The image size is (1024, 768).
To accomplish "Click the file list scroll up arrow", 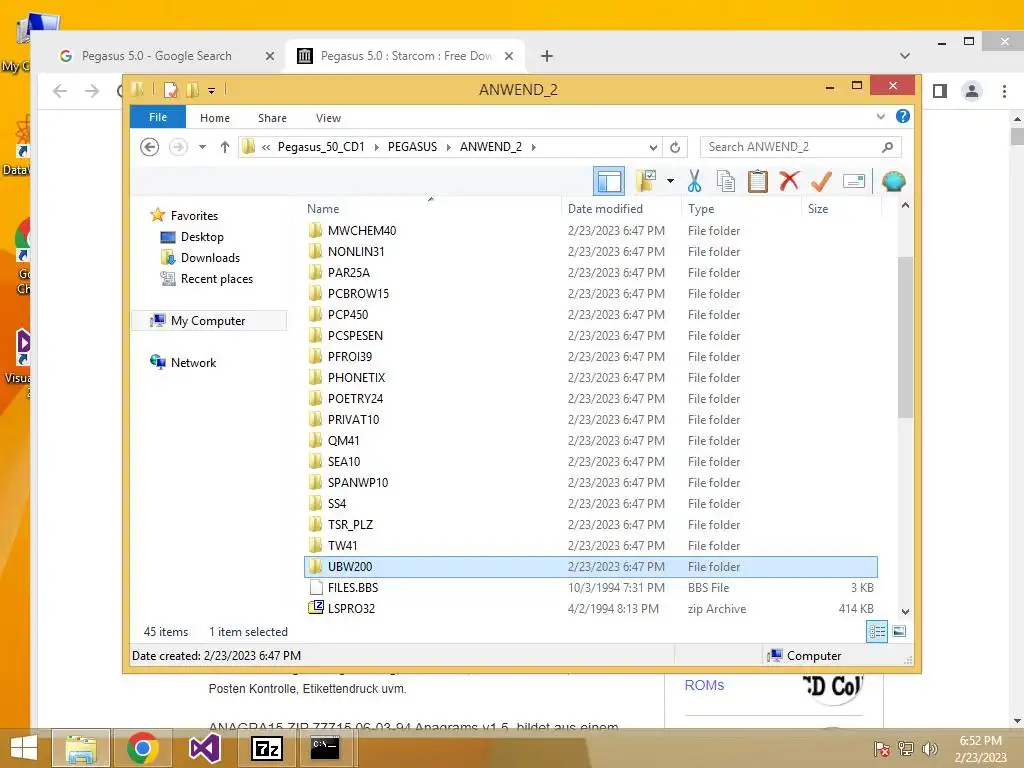I will [905, 205].
